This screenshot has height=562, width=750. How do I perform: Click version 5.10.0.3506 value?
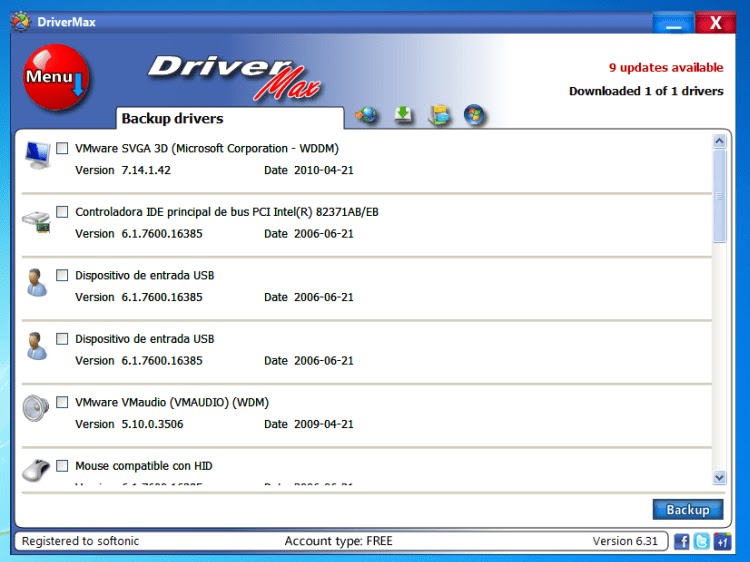click(x=152, y=424)
